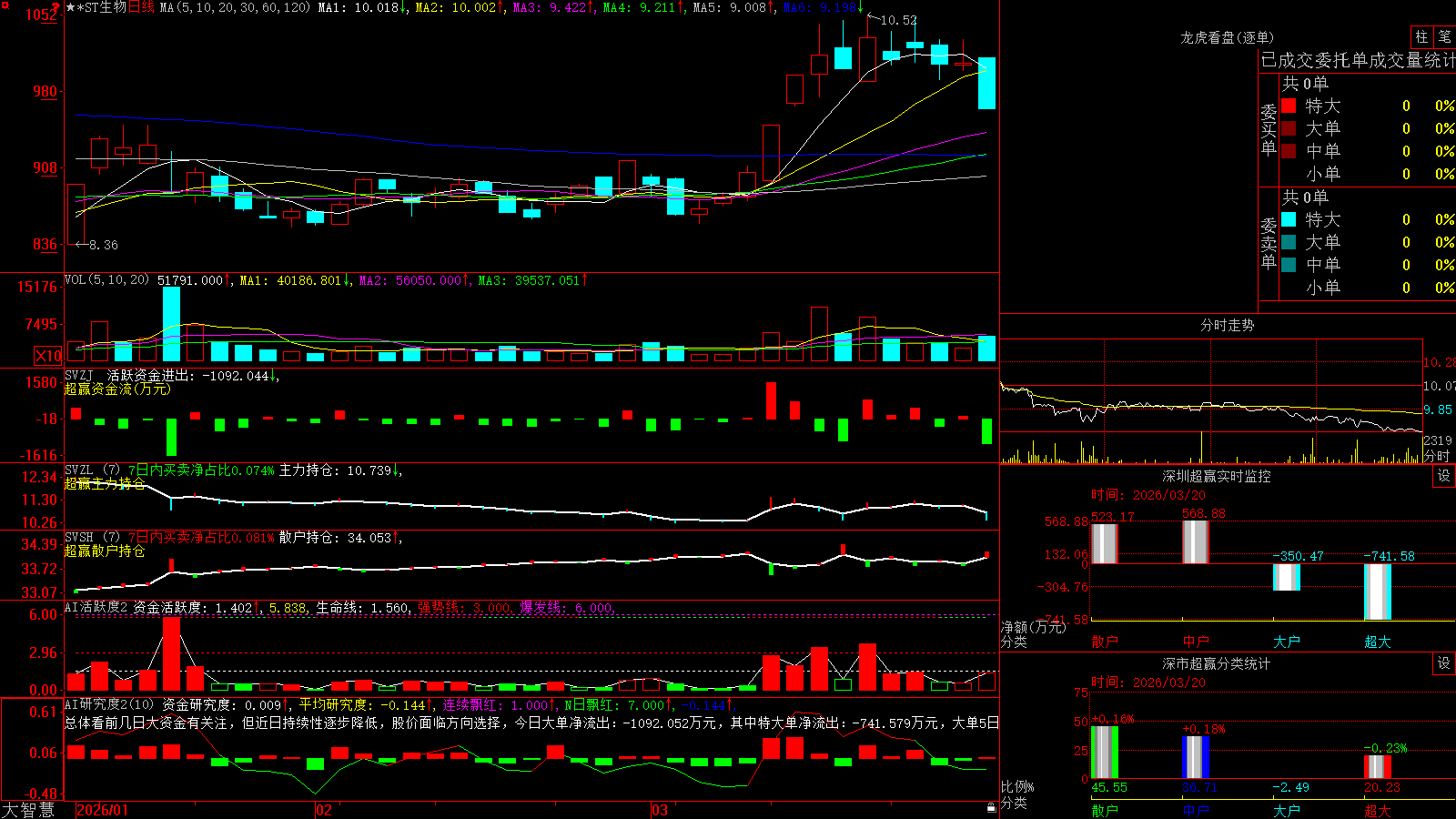
Task: Click the 分时 label beside intraday chart
Action: (1437, 456)
